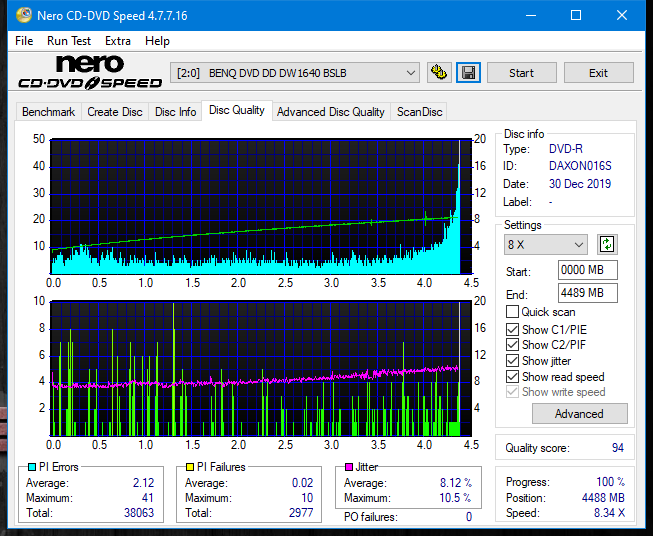
Task: Click the Progress value 100 %
Action: pos(611,482)
